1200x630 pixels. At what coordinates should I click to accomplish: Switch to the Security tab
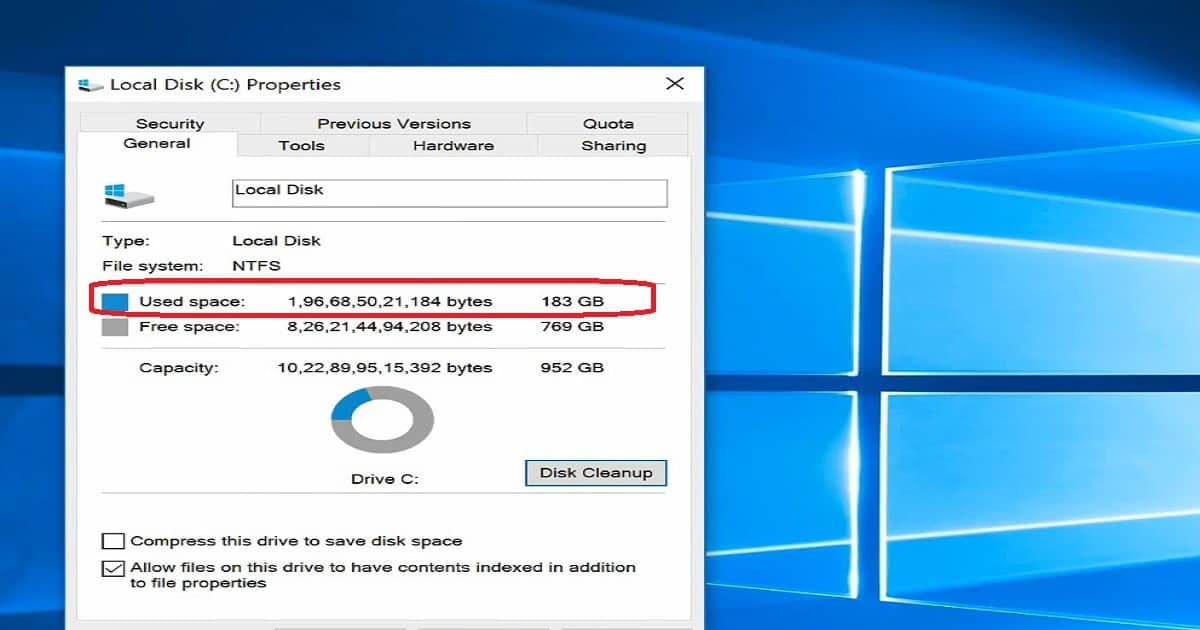click(170, 123)
